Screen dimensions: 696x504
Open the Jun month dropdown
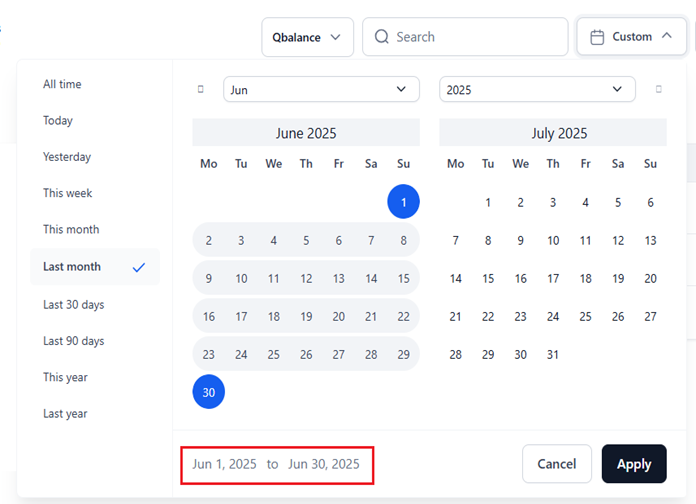(x=321, y=89)
